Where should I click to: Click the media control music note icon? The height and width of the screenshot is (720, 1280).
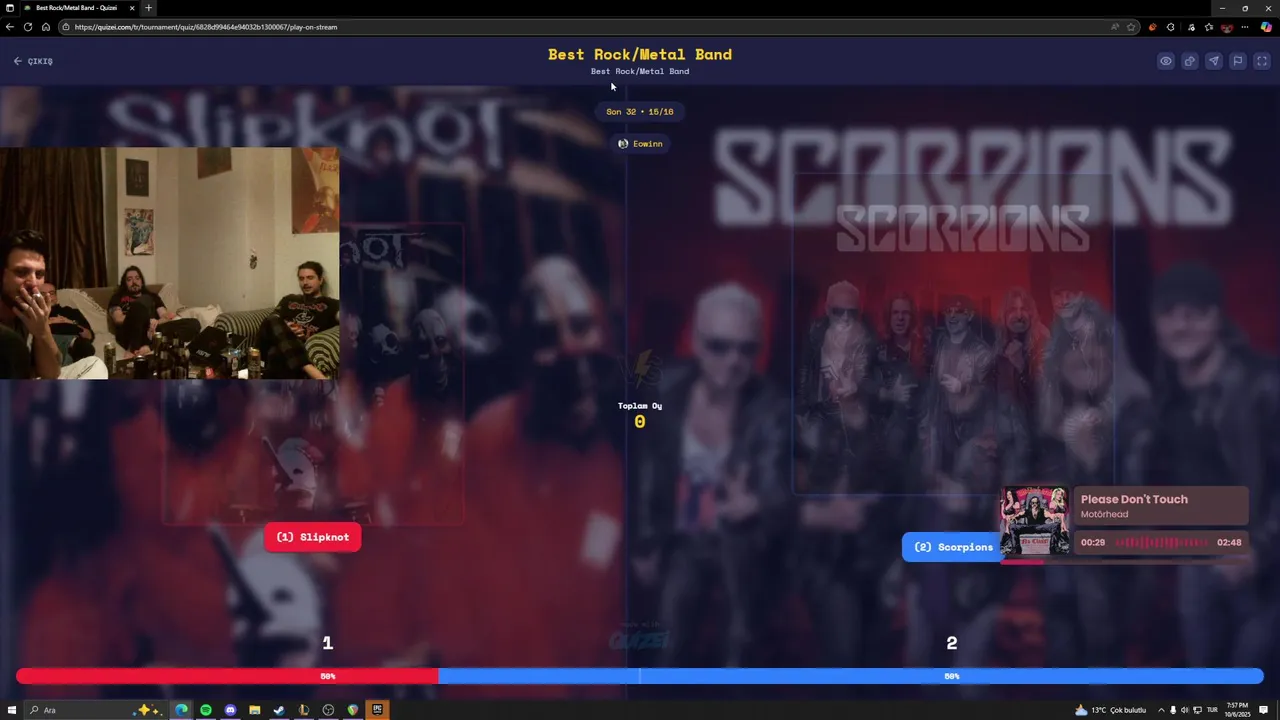tap(1191, 27)
